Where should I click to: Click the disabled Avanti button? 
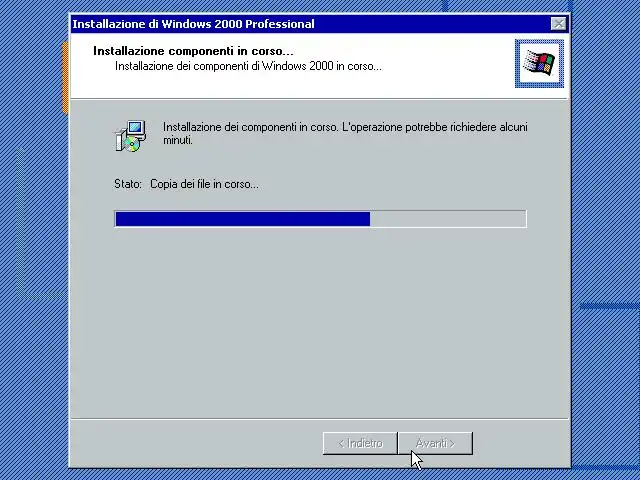click(436, 443)
